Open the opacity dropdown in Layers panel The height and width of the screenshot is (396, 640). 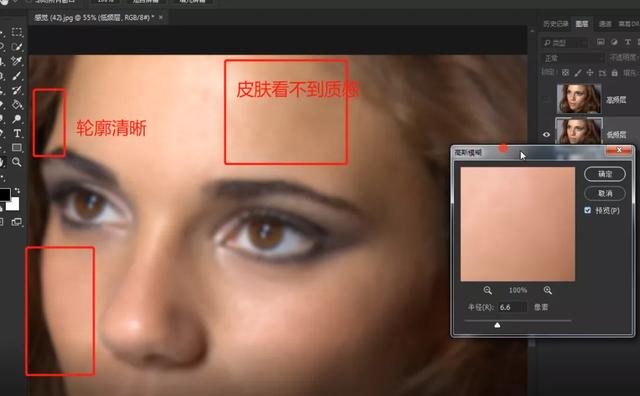tap(623, 58)
